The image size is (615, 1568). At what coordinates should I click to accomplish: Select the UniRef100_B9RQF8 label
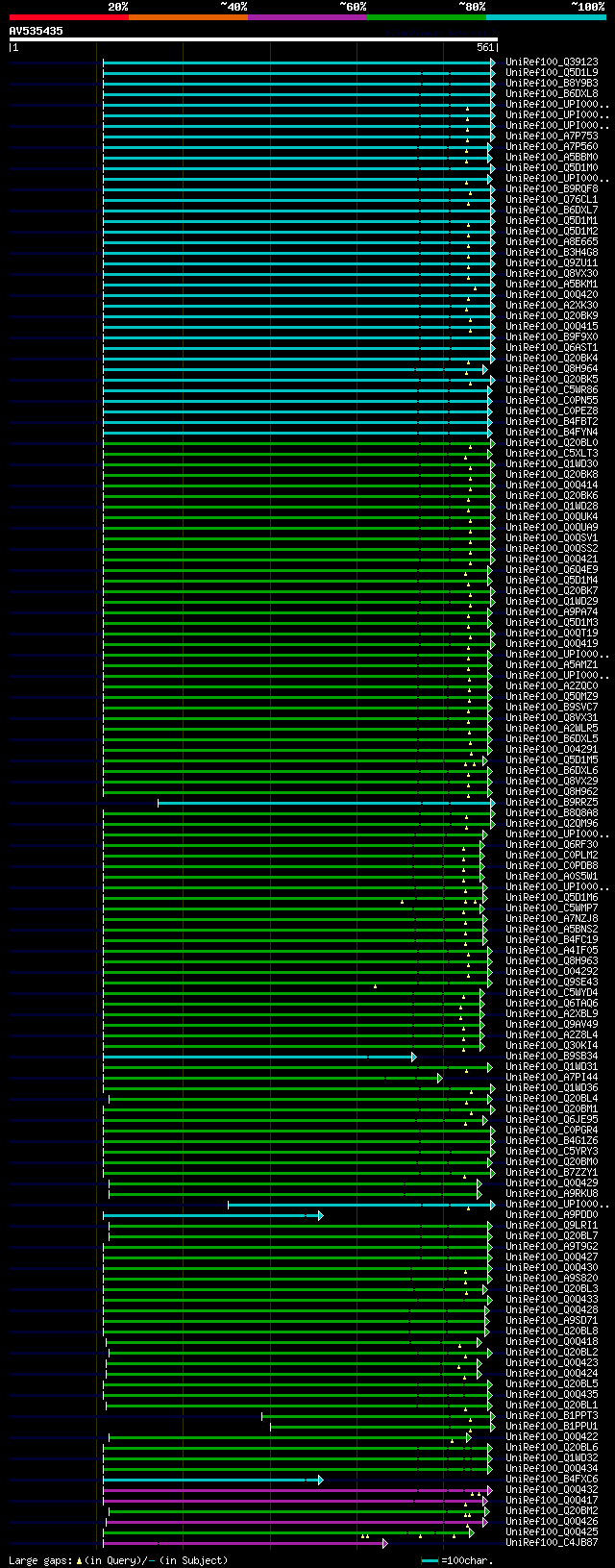point(552,189)
